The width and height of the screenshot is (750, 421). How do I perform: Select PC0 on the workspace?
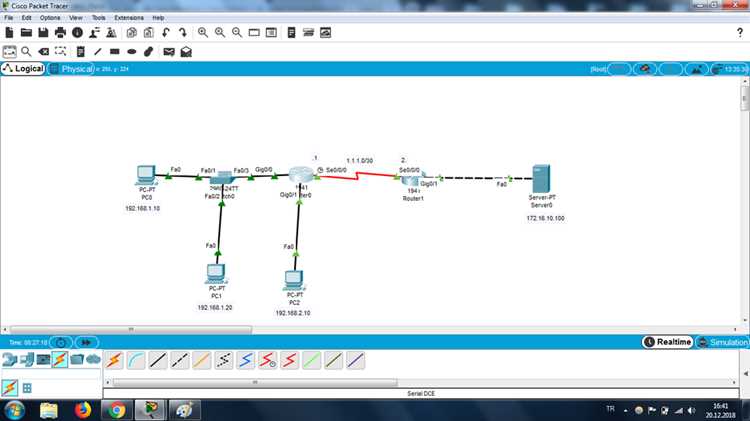click(146, 175)
